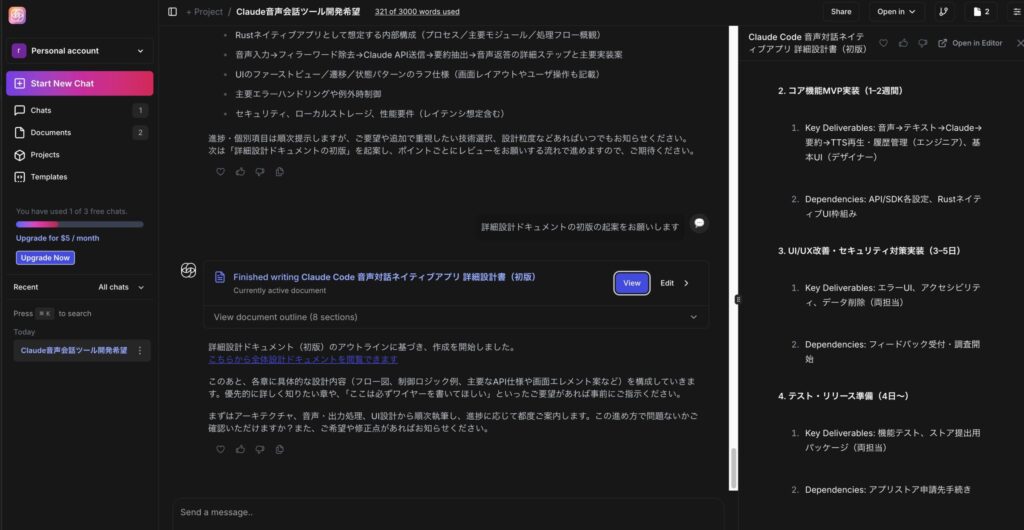Open the documents count button showing 2
Image resolution: width=1024 pixels, height=530 pixels.
981,12
